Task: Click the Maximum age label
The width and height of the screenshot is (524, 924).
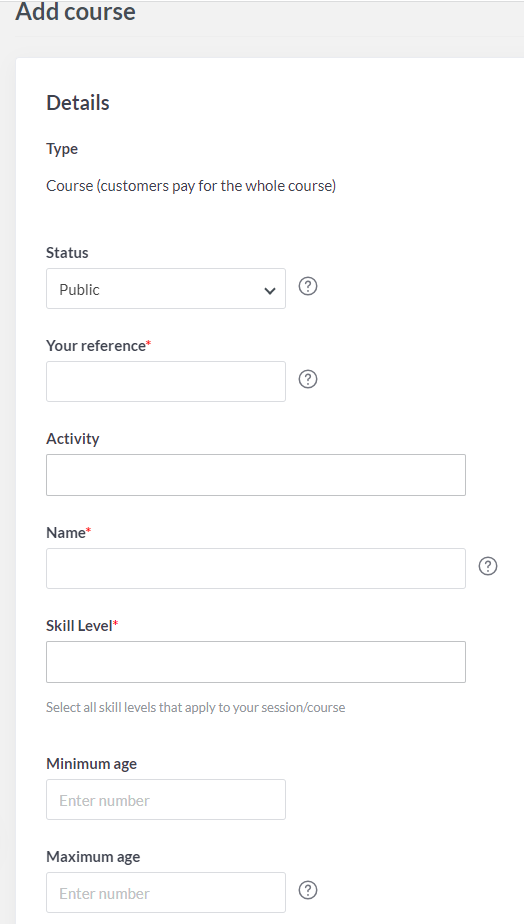Action: click(93, 857)
